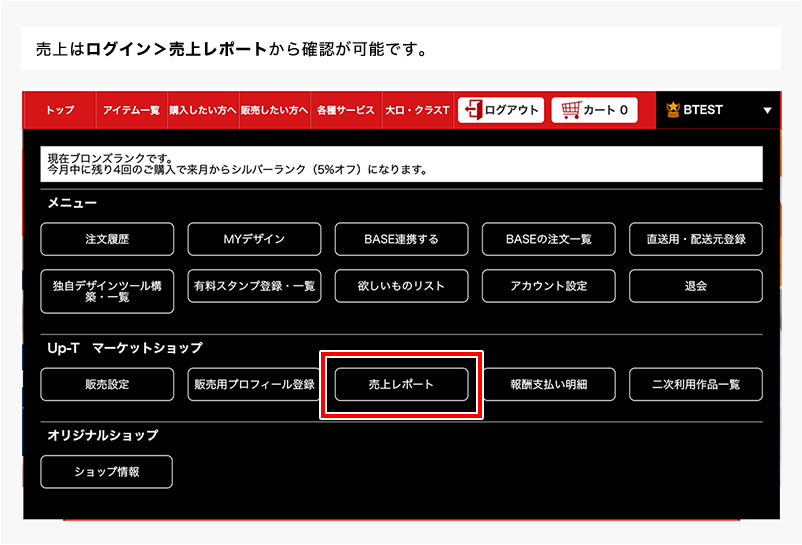Viewport: 802px width, 545px height.
Task: Open the 欲しいものリスト button
Action: click(x=401, y=286)
